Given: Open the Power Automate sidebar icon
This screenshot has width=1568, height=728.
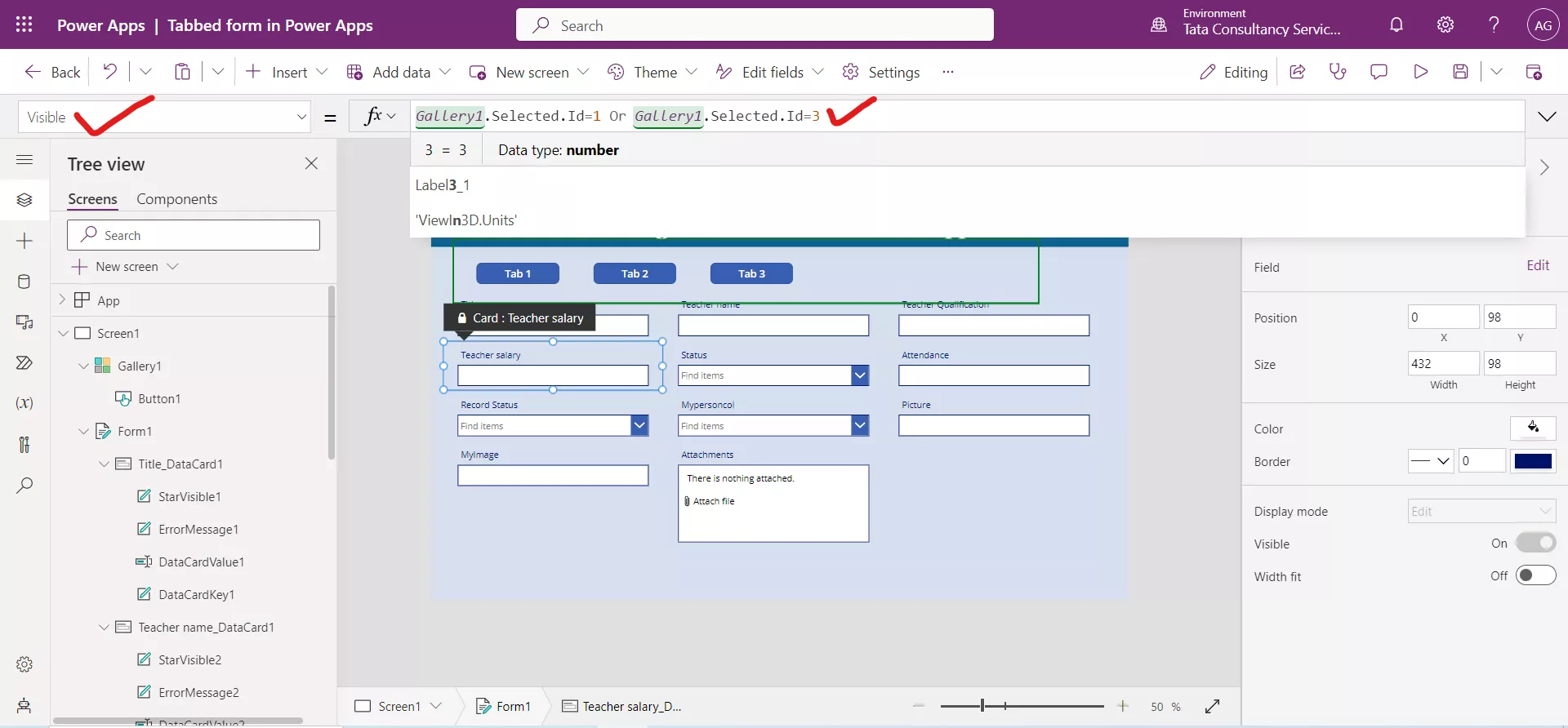Looking at the screenshot, I should tap(24, 362).
